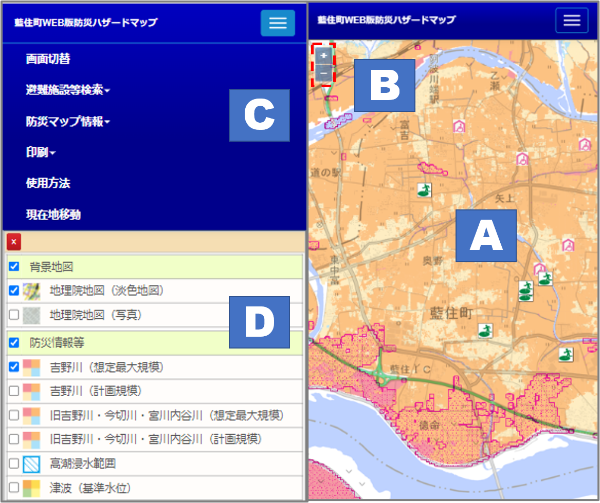This screenshot has height=503, width=600.
Task: Select 画面切替 menu item
Action: point(48,59)
